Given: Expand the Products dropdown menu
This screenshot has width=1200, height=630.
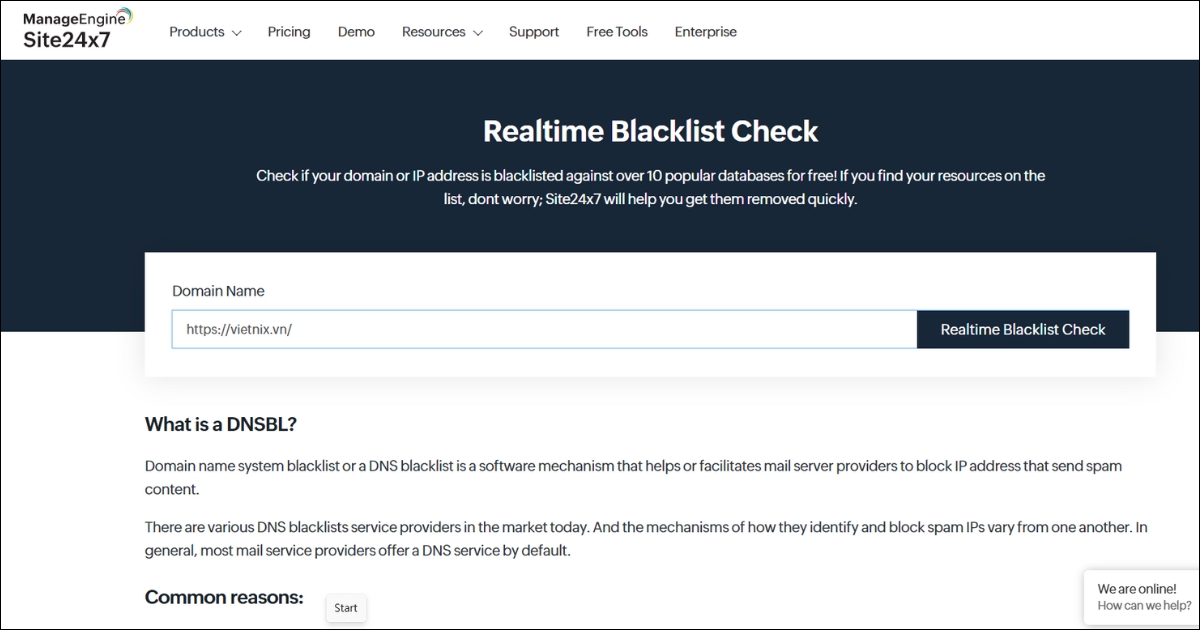Looking at the screenshot, I should 197,31.
